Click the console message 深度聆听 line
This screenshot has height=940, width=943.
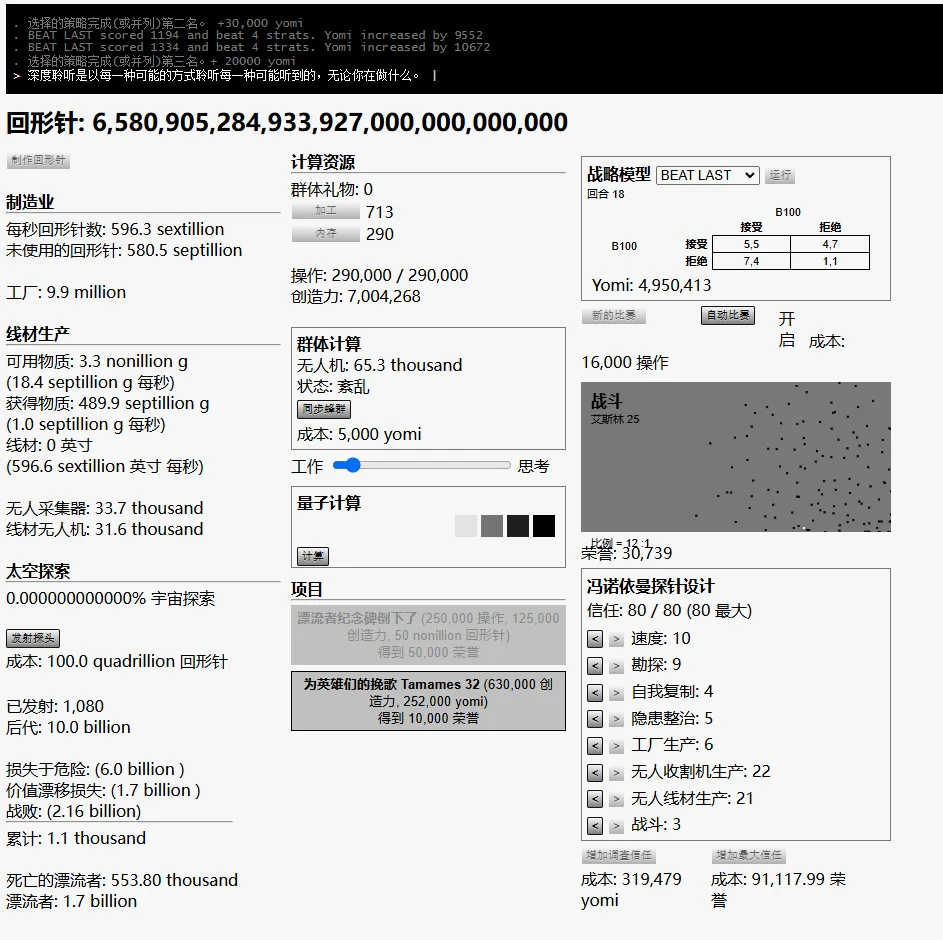coord(223,75)
